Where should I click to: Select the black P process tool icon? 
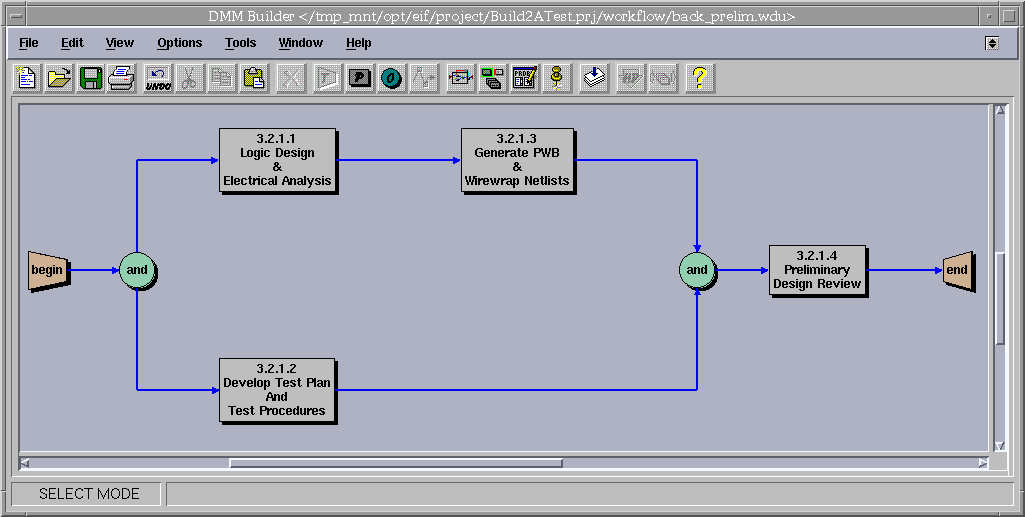pyautogui.click(x=359, y=78)
